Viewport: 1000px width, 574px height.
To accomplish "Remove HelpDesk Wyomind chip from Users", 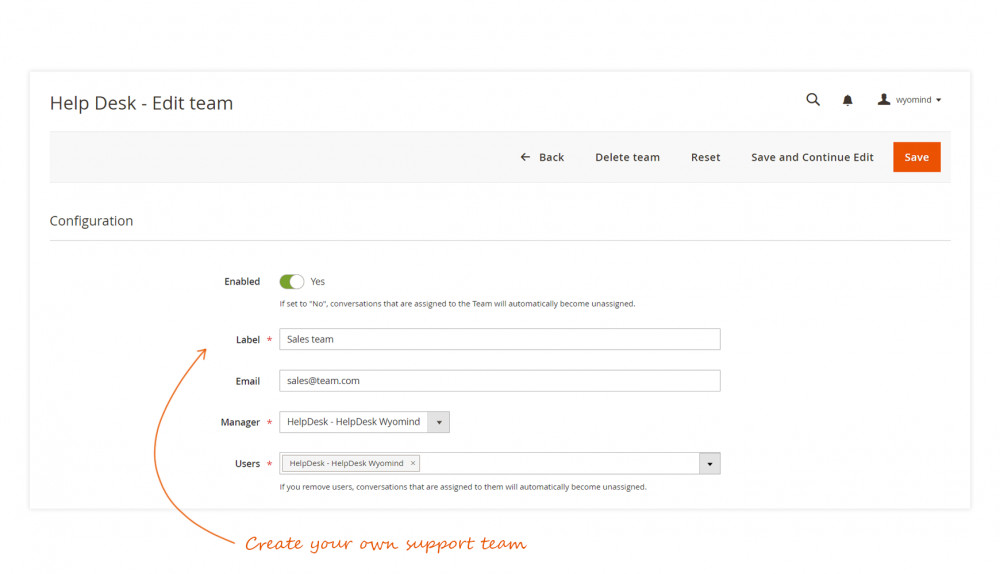I will pyautogui.click(x=413, y=464).
